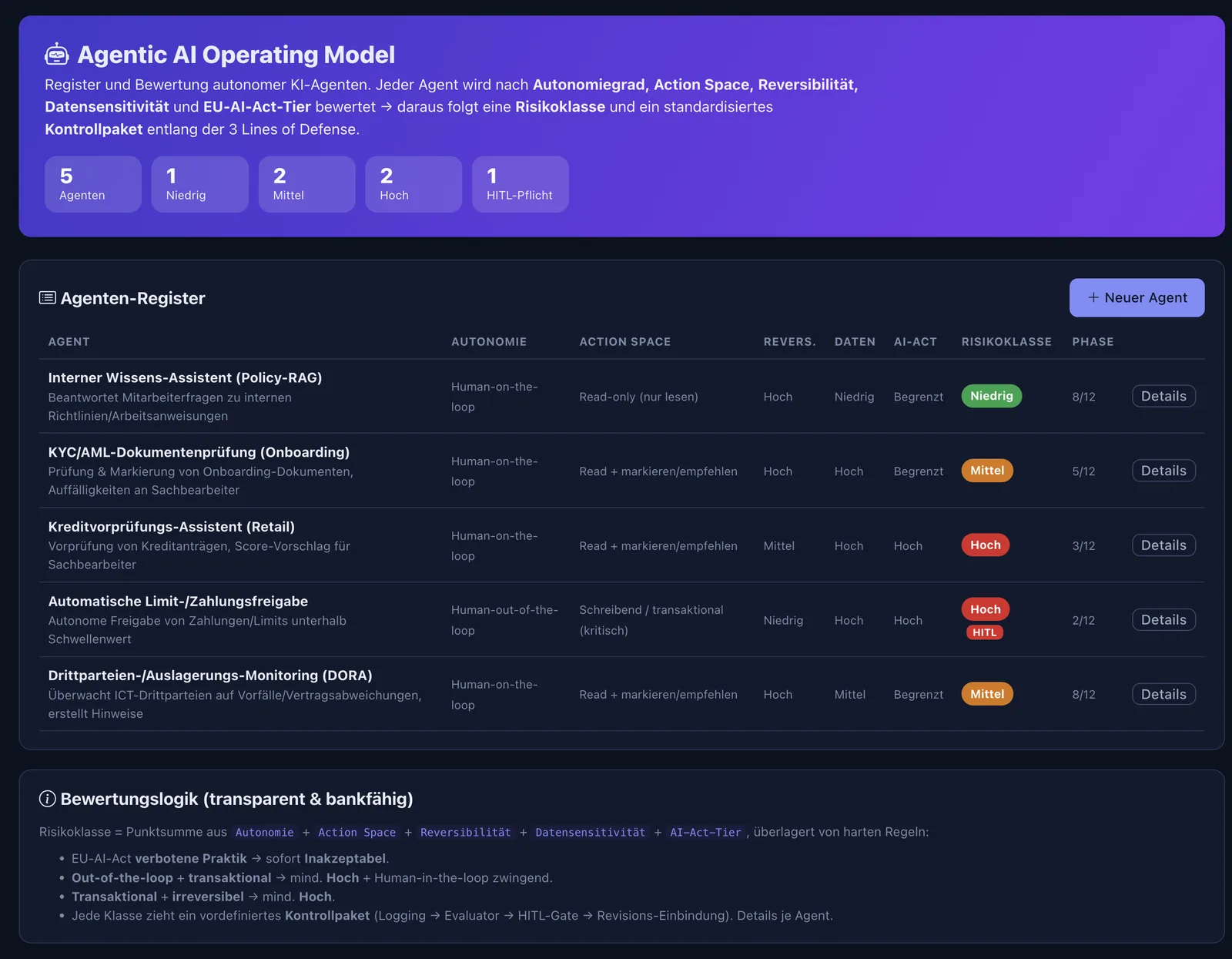This screenshot has width=1232, height=959.
Task: Click the robot icon beside Agentic AI Operating Model
Action: coord(57,55)
